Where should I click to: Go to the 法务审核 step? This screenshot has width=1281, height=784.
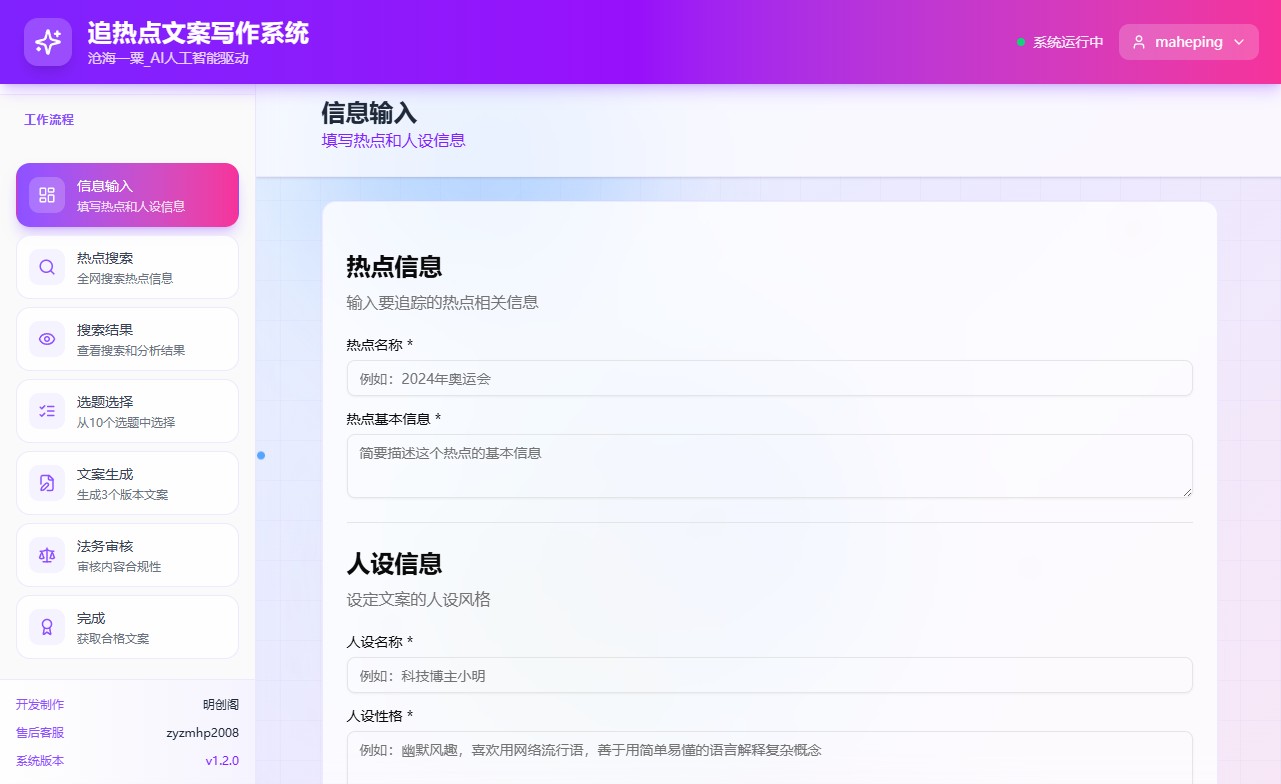(x=127, y=555)
